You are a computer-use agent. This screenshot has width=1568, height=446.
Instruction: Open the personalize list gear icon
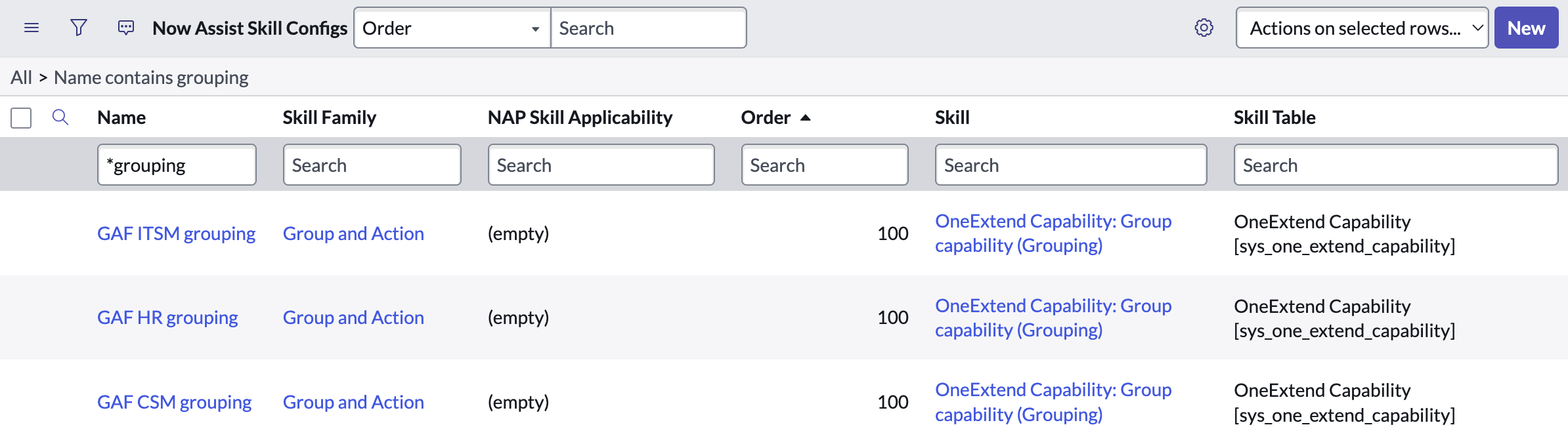(x=1204, y=28)
